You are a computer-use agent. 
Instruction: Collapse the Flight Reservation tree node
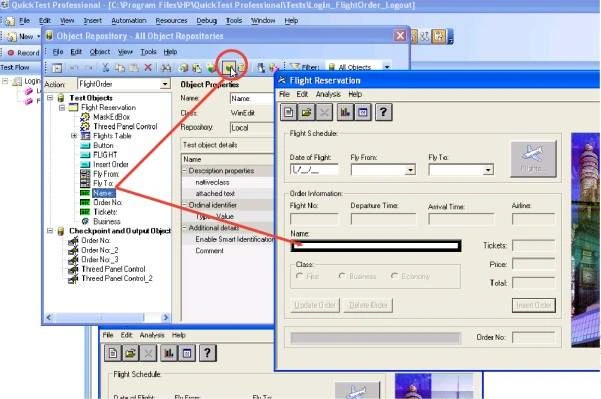pos(62,107)
